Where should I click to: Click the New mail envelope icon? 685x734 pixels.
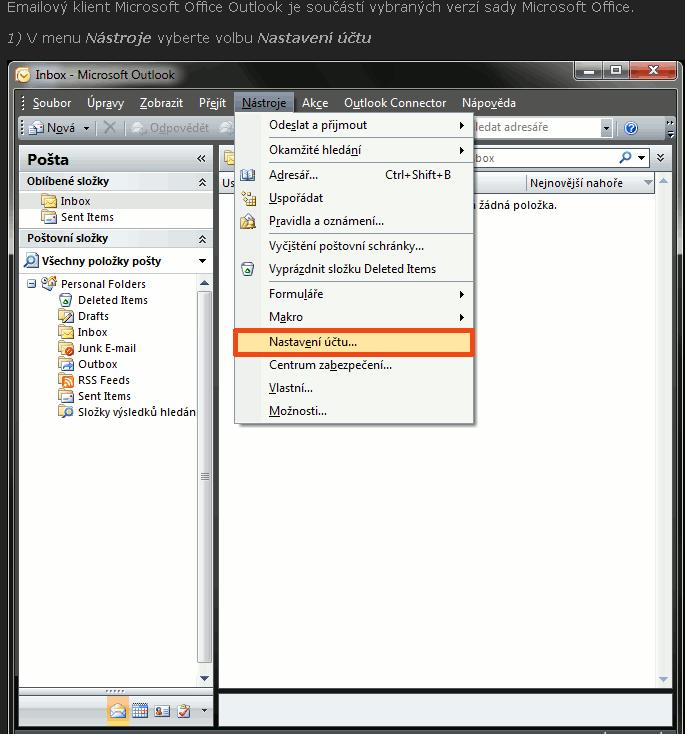point(36,128)
